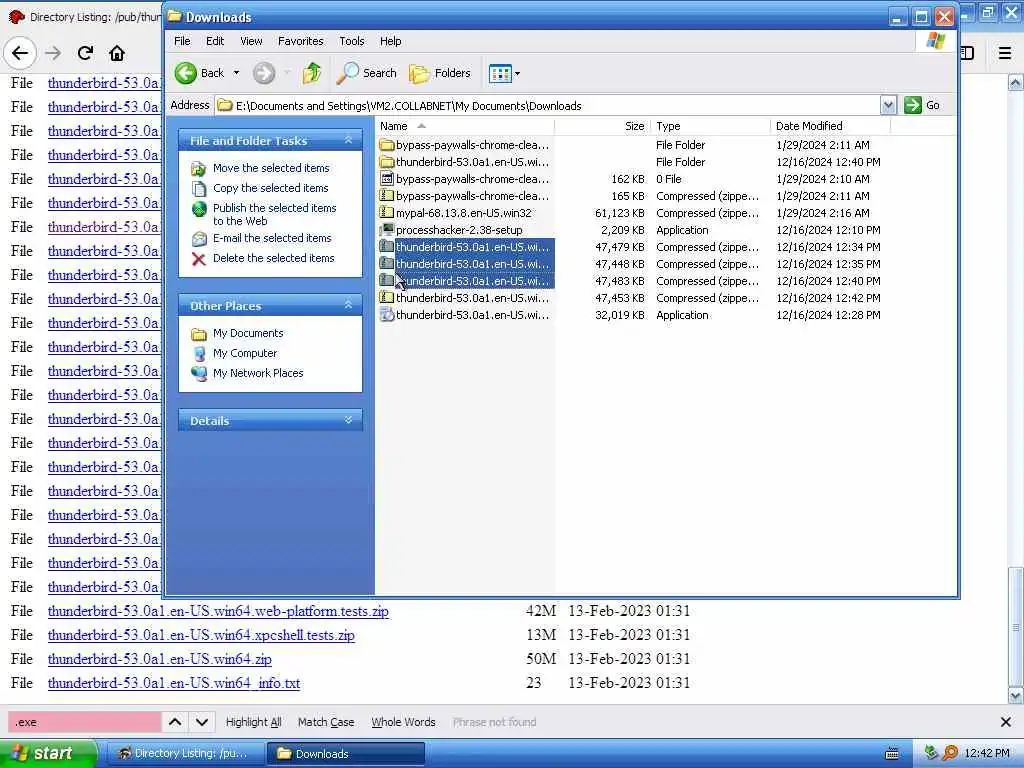
Task: Expand the Details panel
Action: click(x=348, y=420)
